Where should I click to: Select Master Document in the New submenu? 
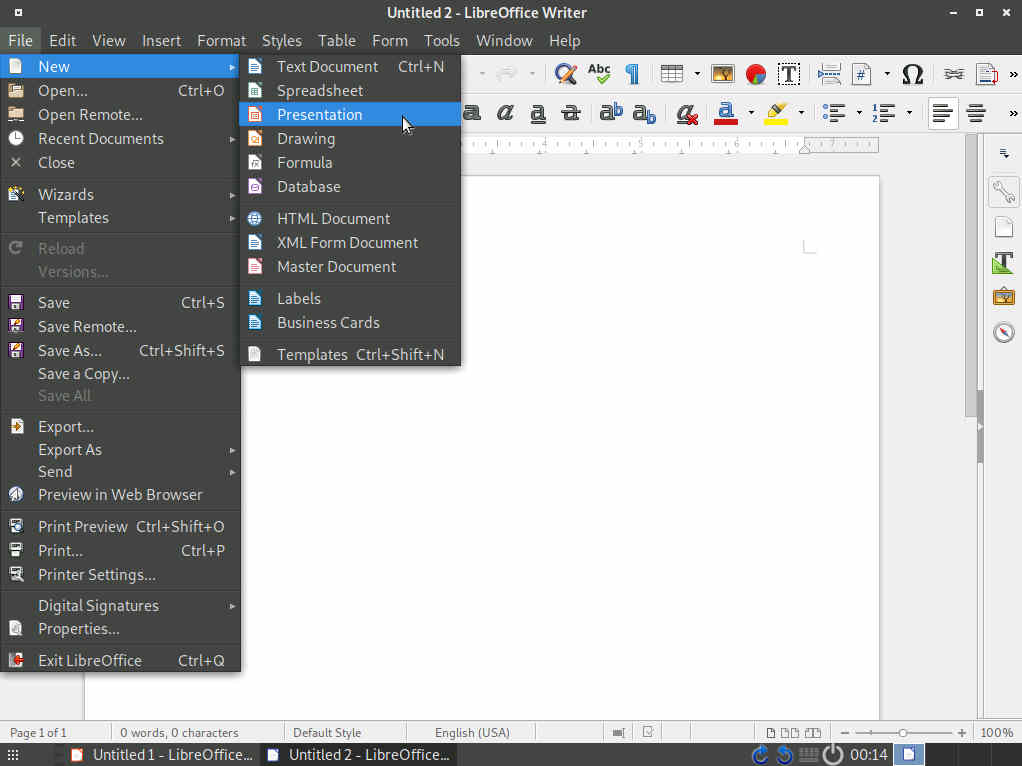pyautogui.click(x=350, y=267)
